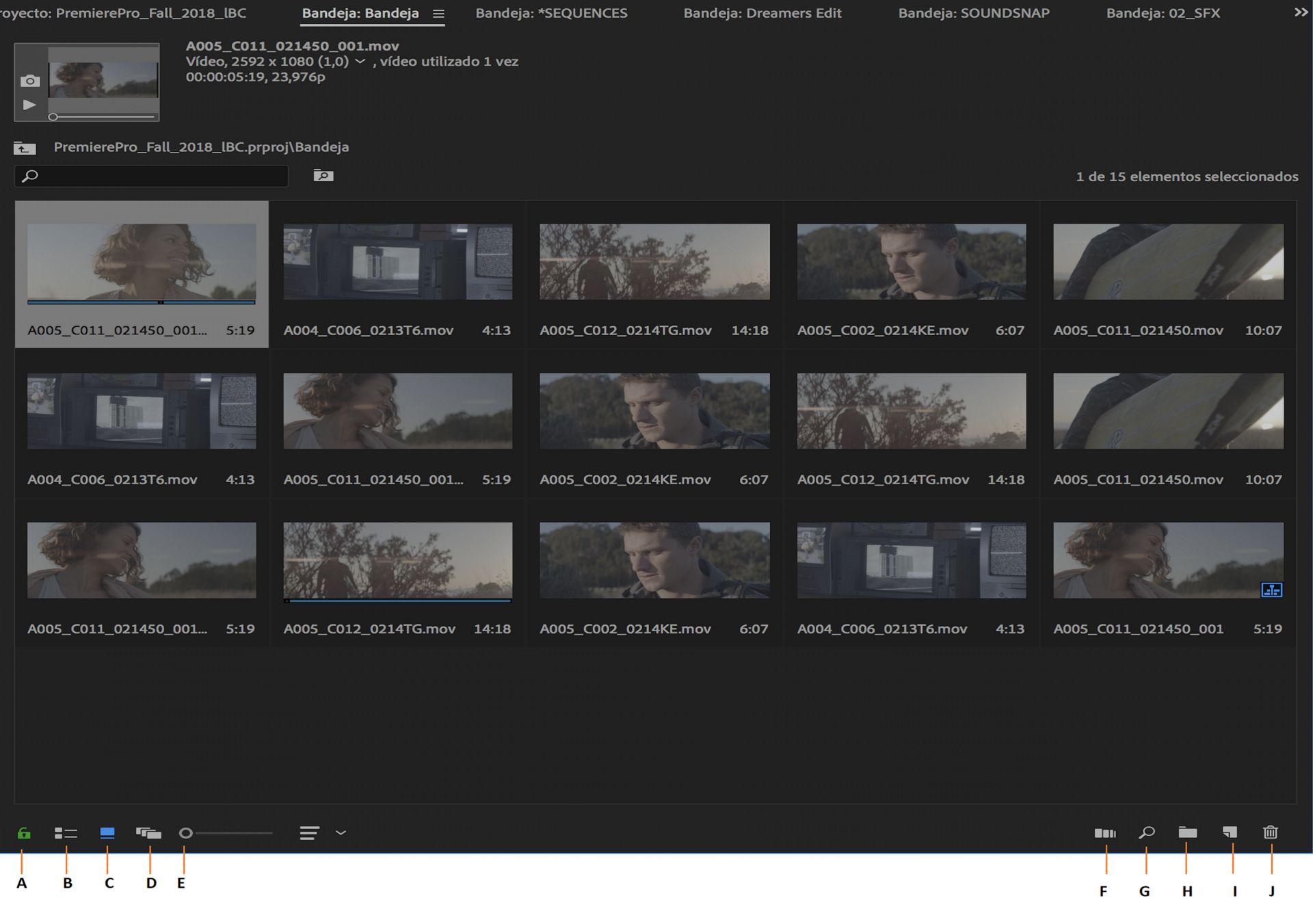Image resolution: width=1313 pixels, height=924 pixels.
Task: Switch to Freeform View
Action: 148,833
